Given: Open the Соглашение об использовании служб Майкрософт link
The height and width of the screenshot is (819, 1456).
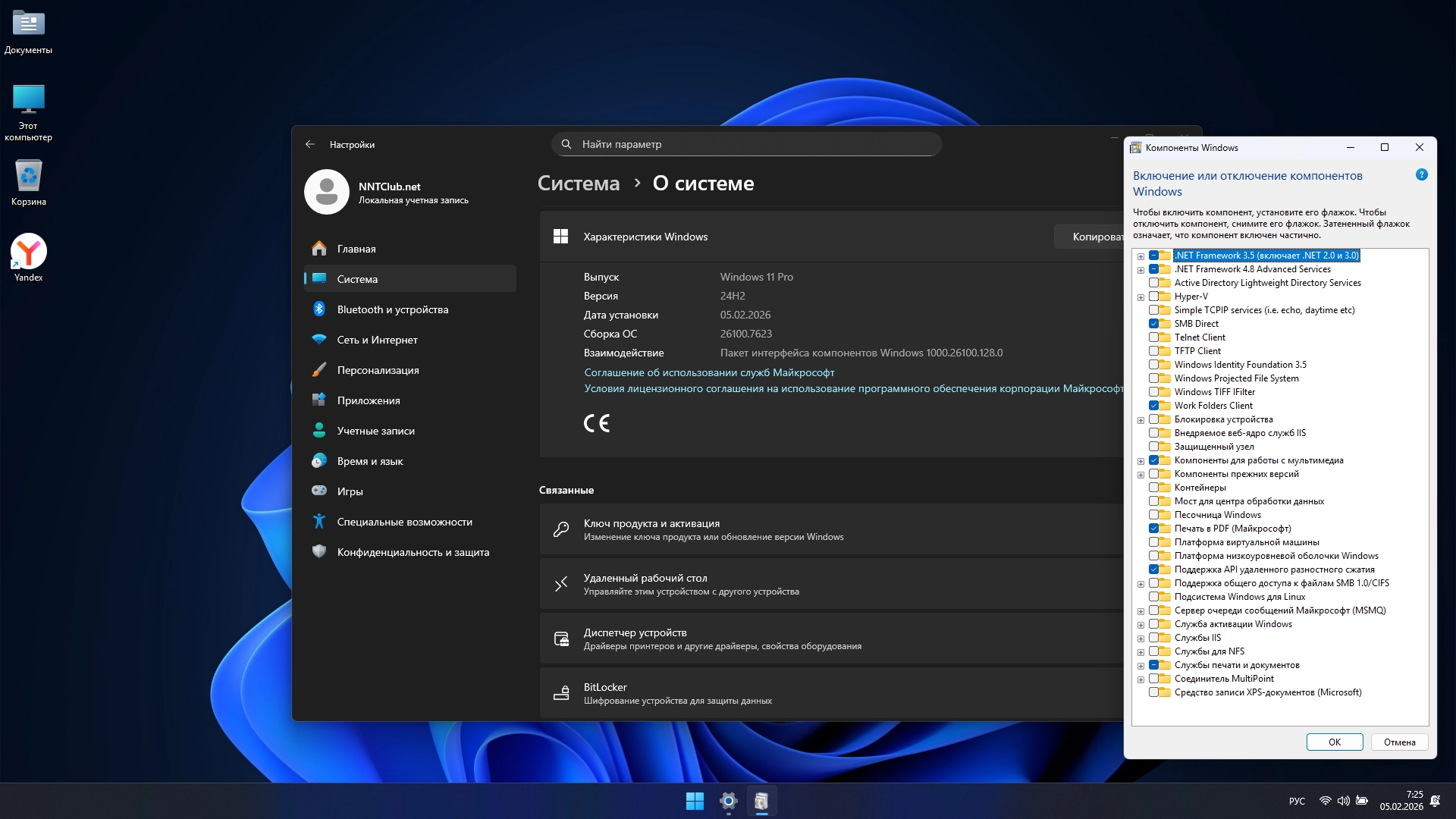Looking at the screenshot, I should tap(709, 372).
